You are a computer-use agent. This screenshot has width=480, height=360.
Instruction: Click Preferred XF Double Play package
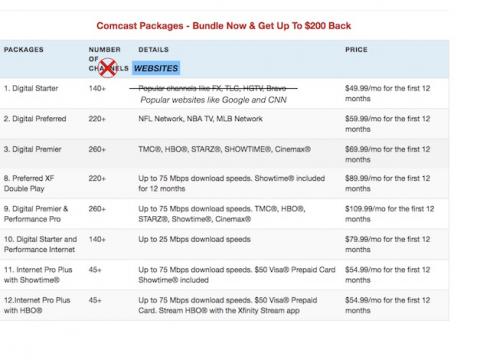coord(29,183)
